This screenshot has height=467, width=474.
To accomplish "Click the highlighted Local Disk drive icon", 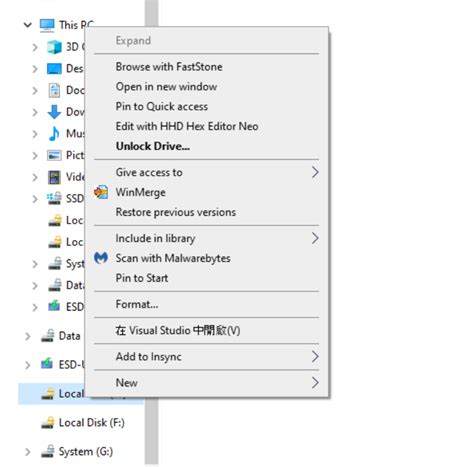I will [x=47, y=394].
